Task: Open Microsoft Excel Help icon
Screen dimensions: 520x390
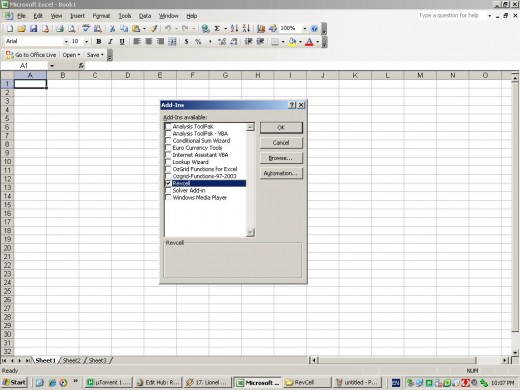Action: click(x=314, y=29)
